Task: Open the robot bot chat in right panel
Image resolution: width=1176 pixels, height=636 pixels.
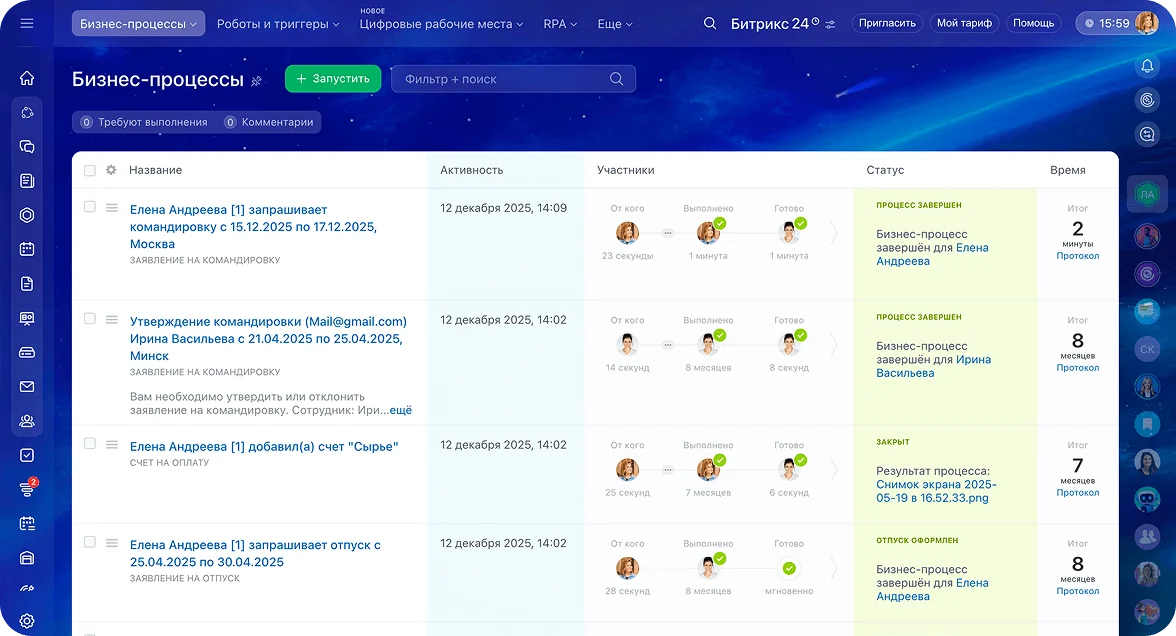Action: coord(1147,498)
